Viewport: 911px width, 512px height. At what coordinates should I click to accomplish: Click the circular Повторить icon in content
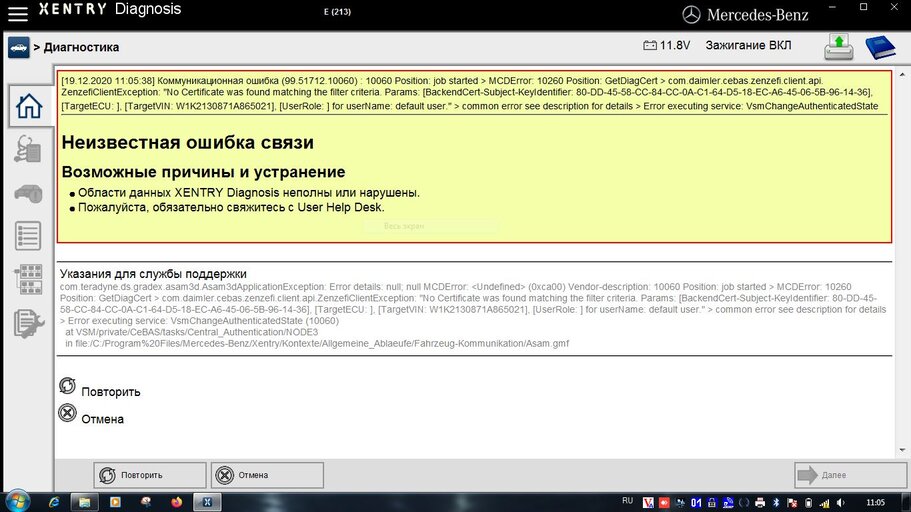point(67,385)
